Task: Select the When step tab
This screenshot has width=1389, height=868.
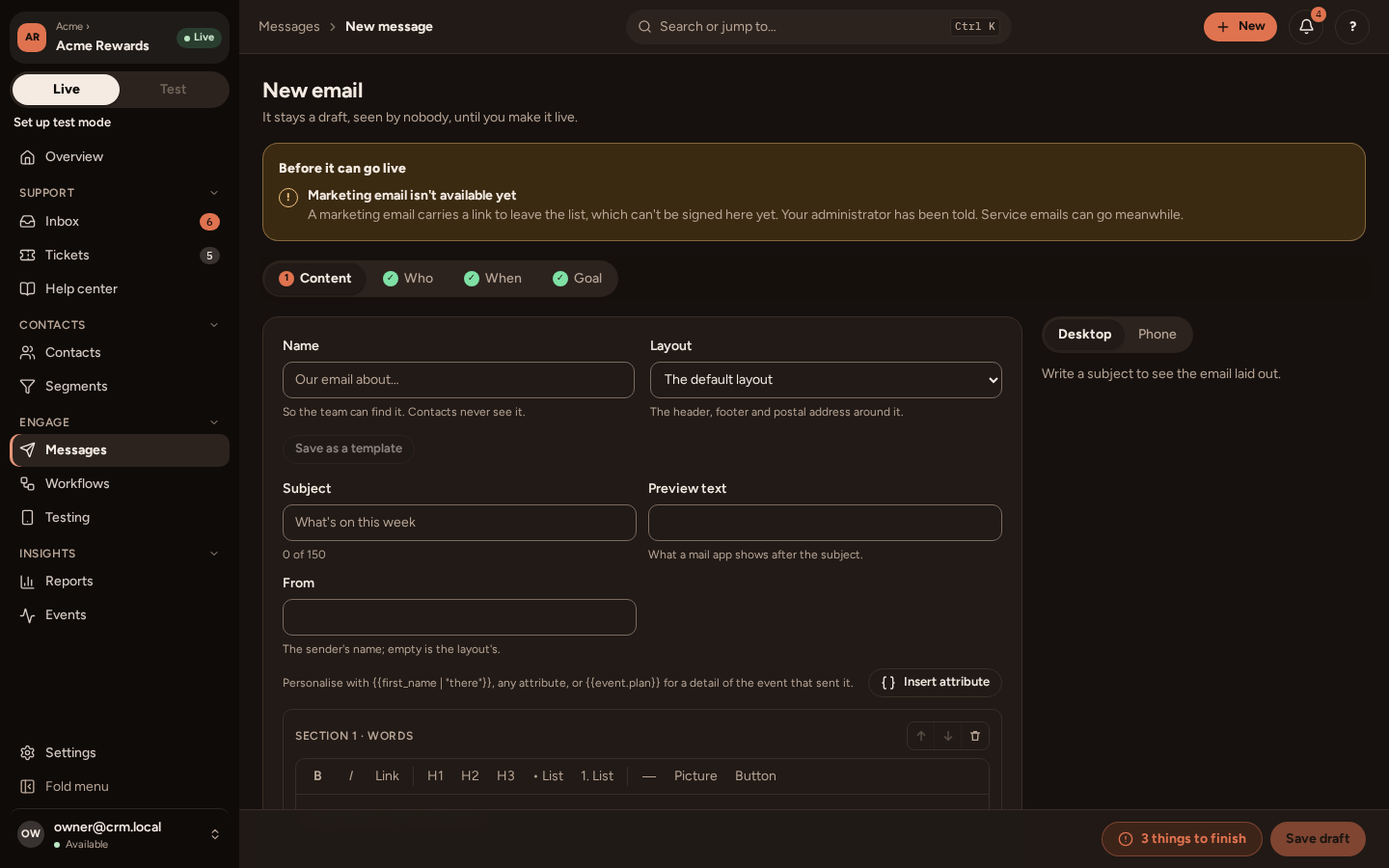Action: click(x=493, y=279)
